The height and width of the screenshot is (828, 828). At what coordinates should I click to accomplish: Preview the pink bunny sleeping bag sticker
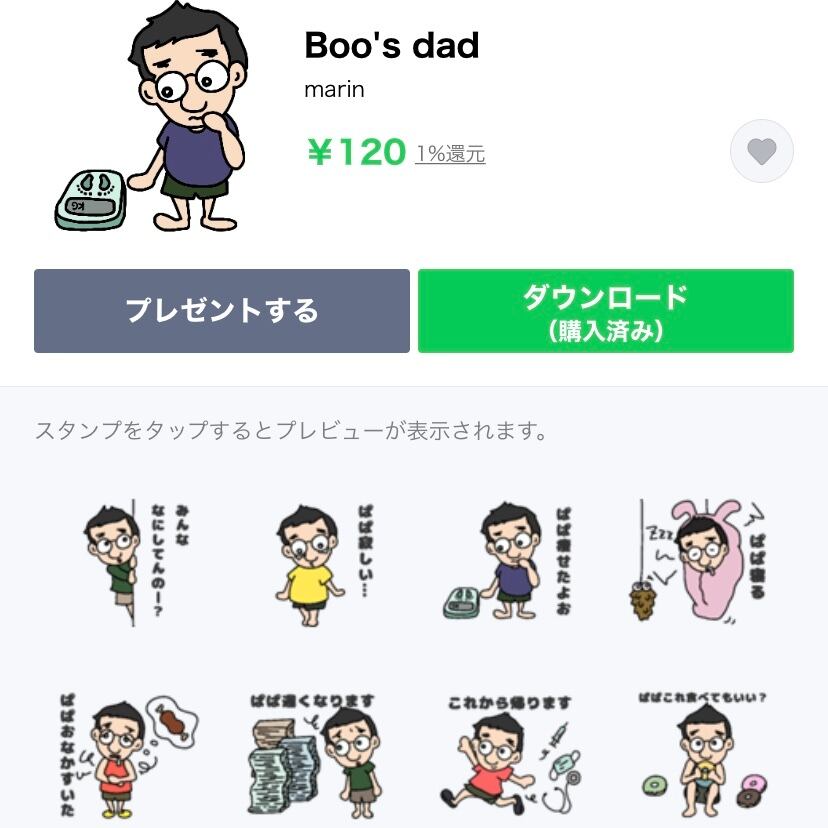pos(697,562)
